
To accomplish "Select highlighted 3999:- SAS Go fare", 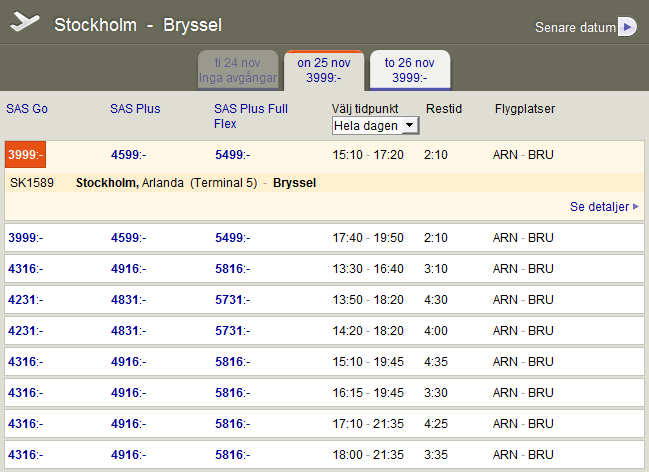I will point(24,155).
